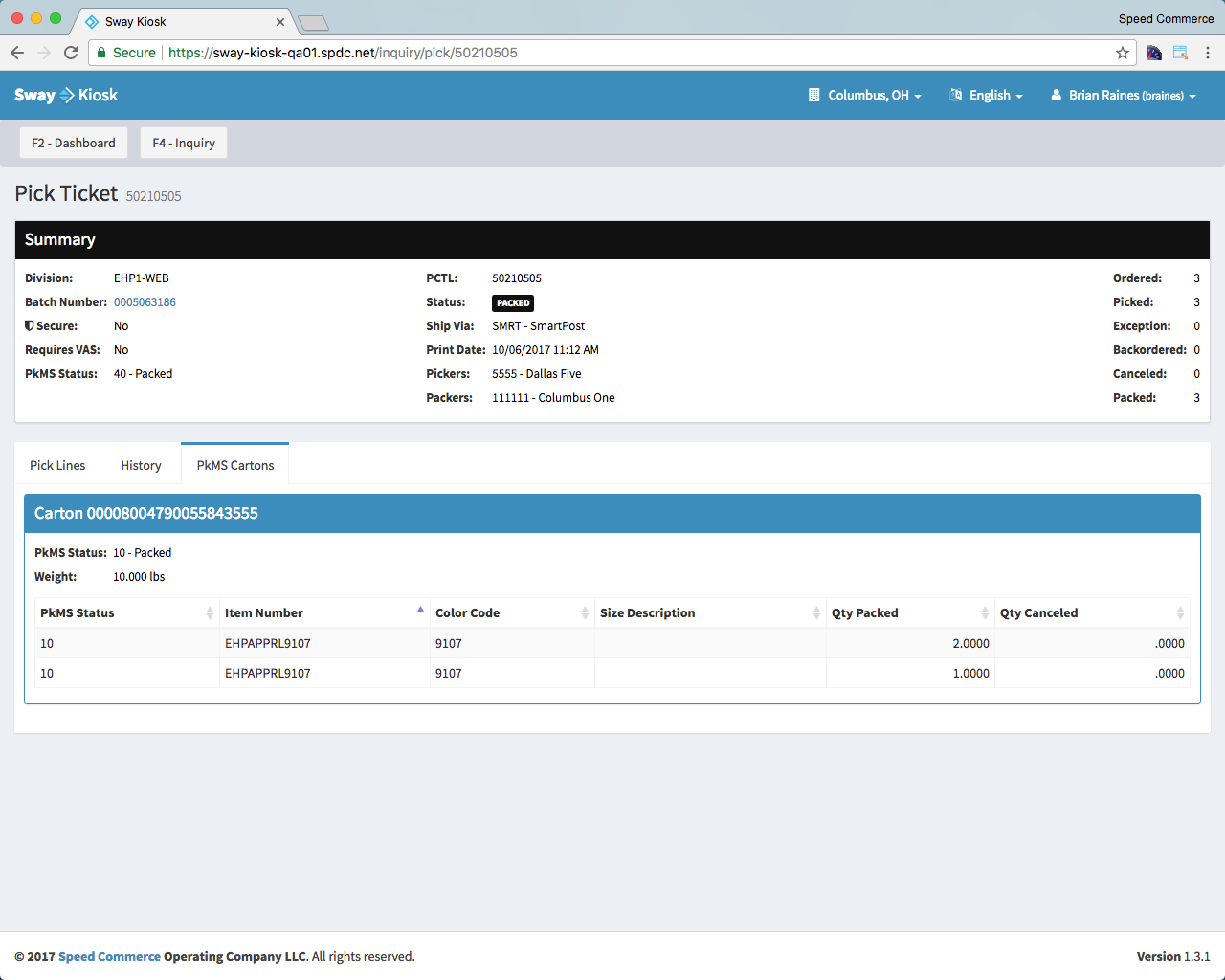Open a new browser tab

click(313, 22)
